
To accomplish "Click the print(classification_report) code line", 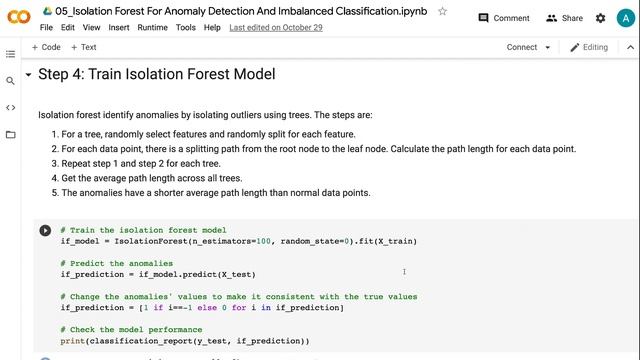I will 185,341.
